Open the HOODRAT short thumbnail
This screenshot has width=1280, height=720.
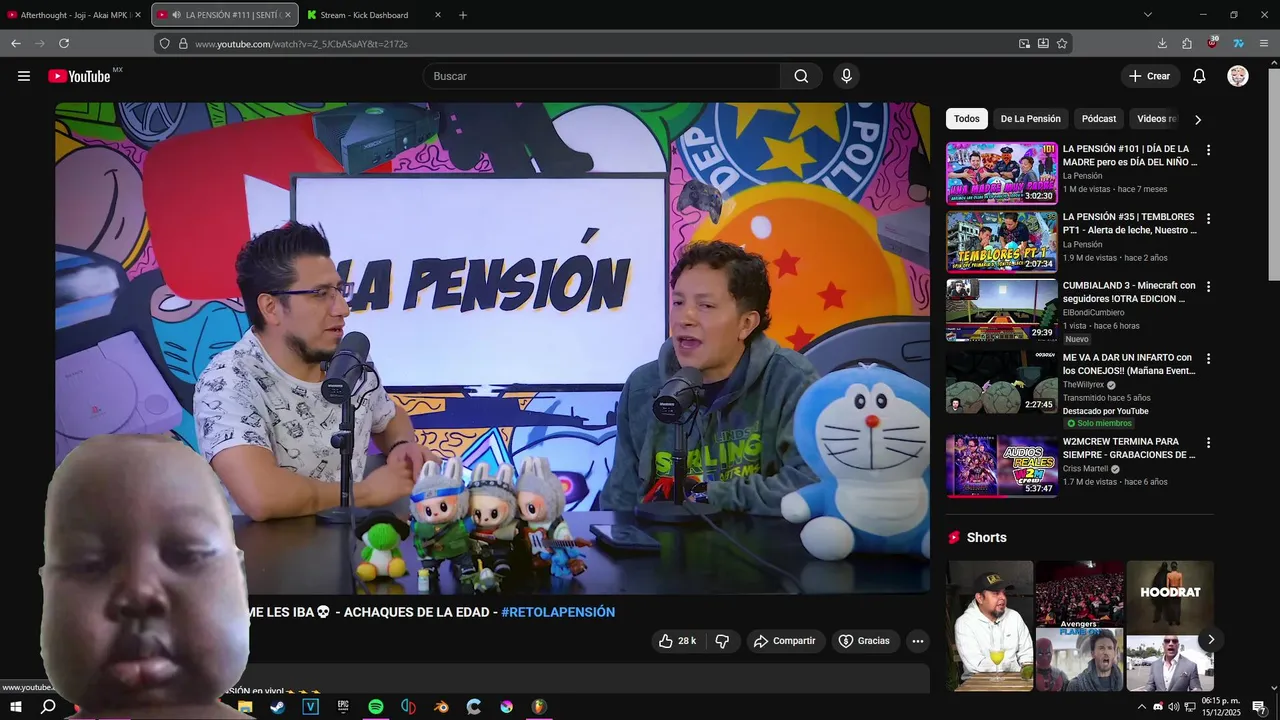(x=1170, y=625)
